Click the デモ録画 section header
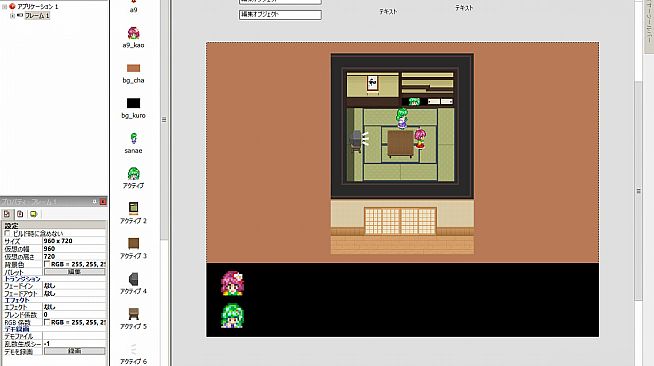 (x=17, y=329)
